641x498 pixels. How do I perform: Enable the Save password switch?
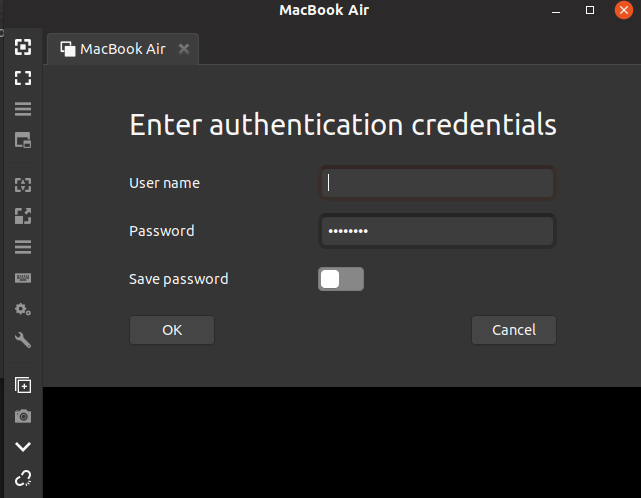coord(341,279)
